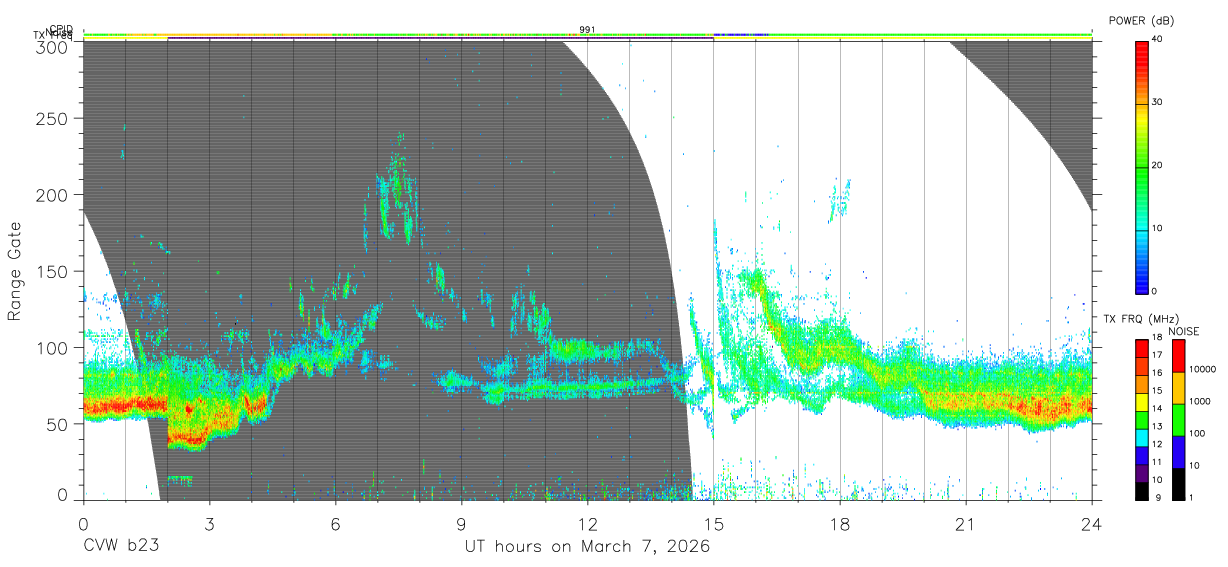The height and width of the screenshot is (567, 1228).
Task: Click the 10000 label in NOISE legend
Action: 1203,371
